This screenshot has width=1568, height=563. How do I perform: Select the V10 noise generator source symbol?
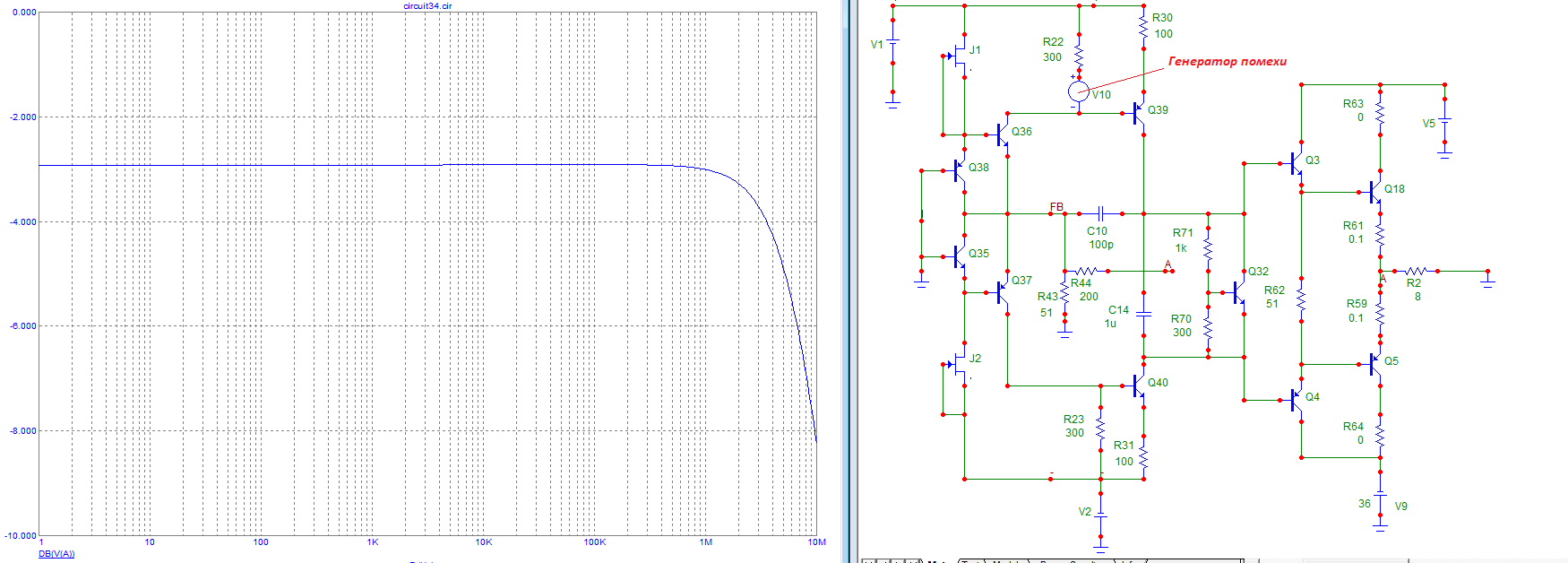coord(1079,91)
